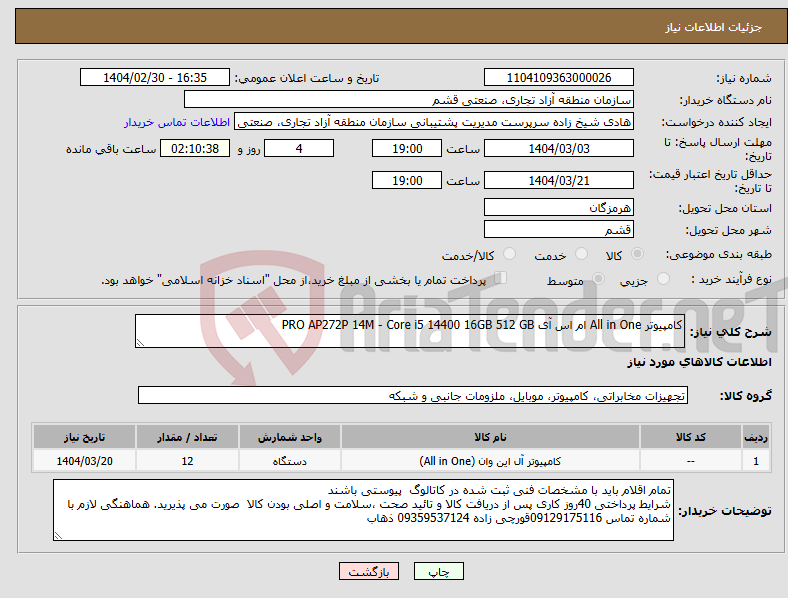Select the جزیی purchase type radio
This screenshot has height=598, width=788.
(663, 279)
